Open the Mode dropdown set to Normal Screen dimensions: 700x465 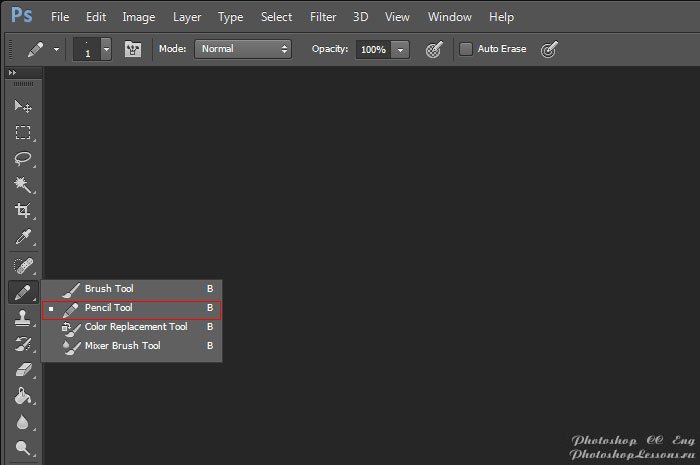pos(243,49)
